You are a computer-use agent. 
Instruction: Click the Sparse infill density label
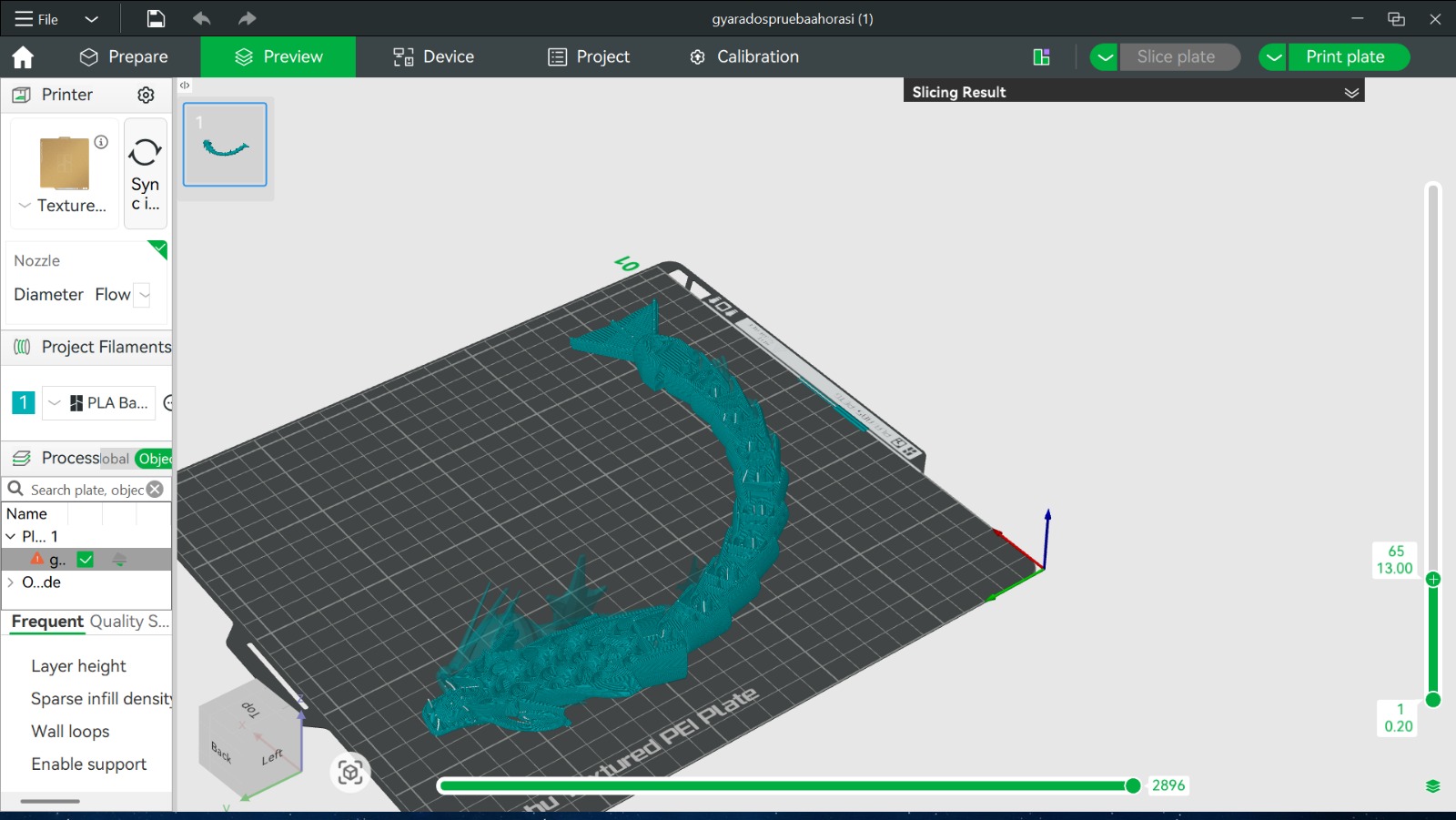tap(101, 699)
